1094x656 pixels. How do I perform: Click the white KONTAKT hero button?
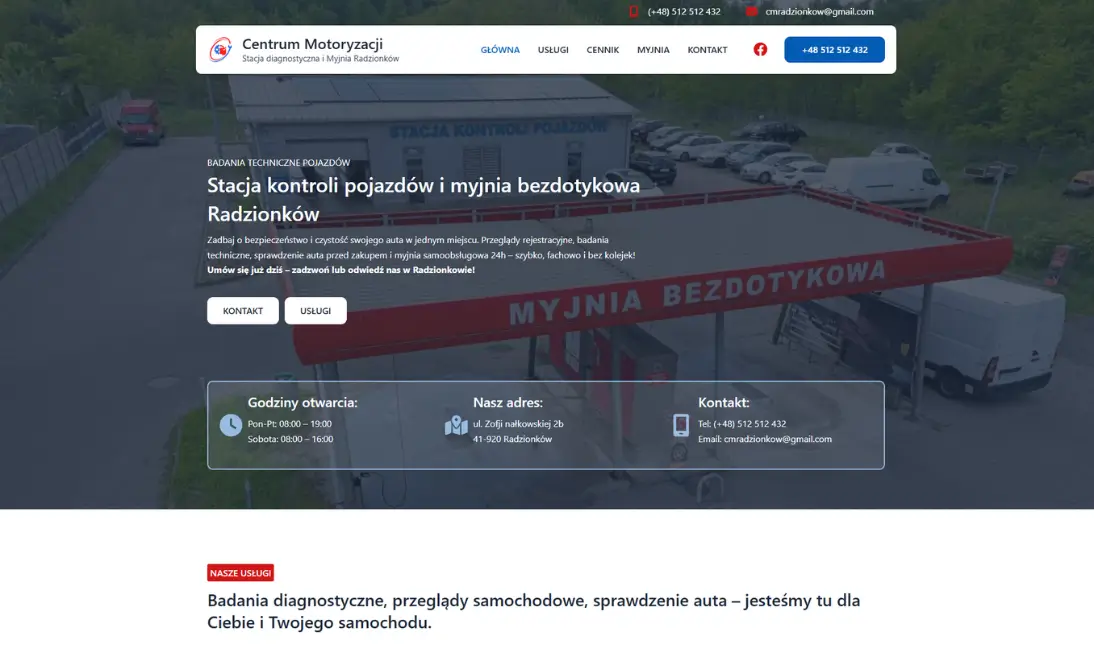[x=243, y=311]
